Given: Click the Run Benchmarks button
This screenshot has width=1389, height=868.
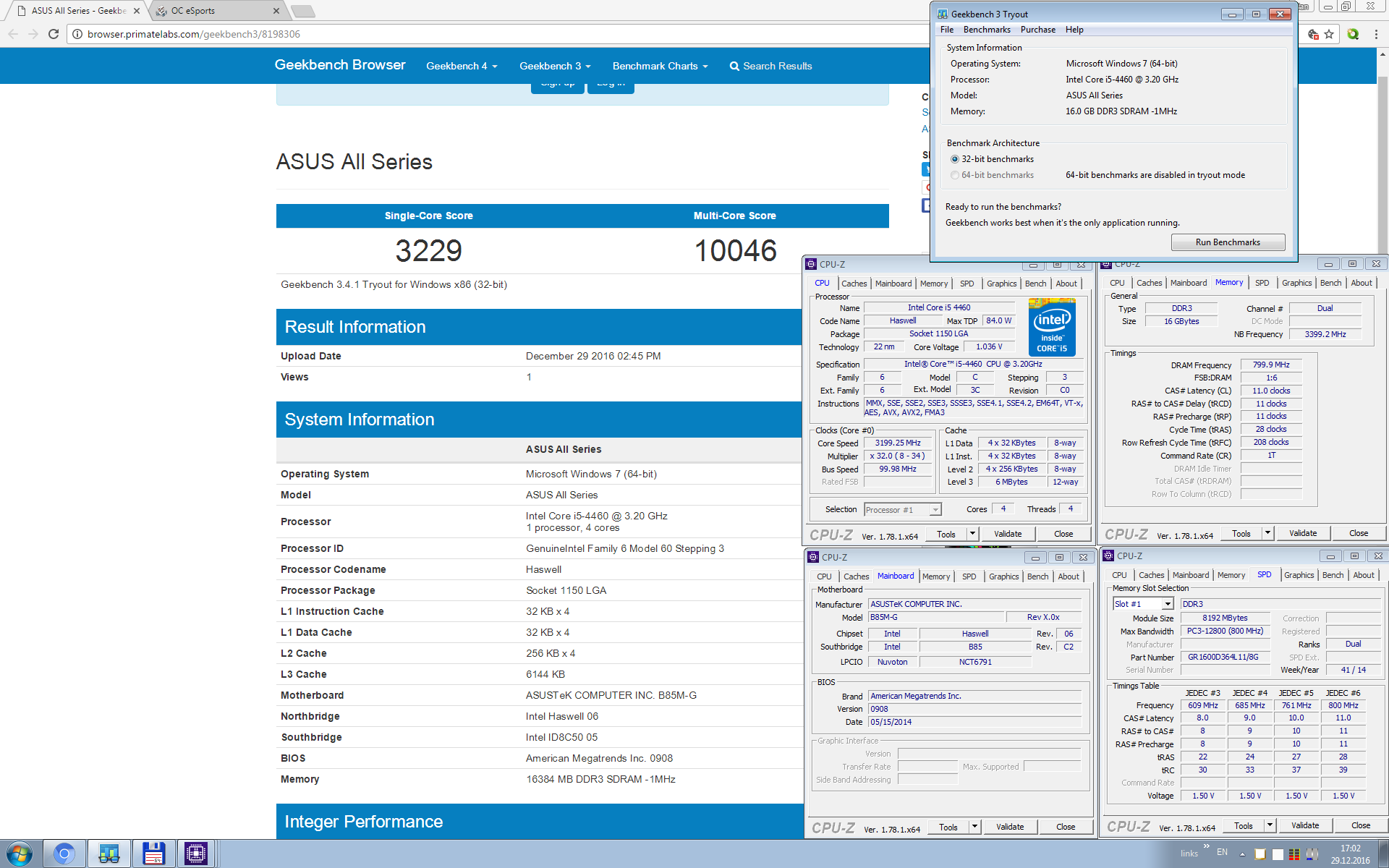Looking at the screenshot, I should tap(1228, 242).
